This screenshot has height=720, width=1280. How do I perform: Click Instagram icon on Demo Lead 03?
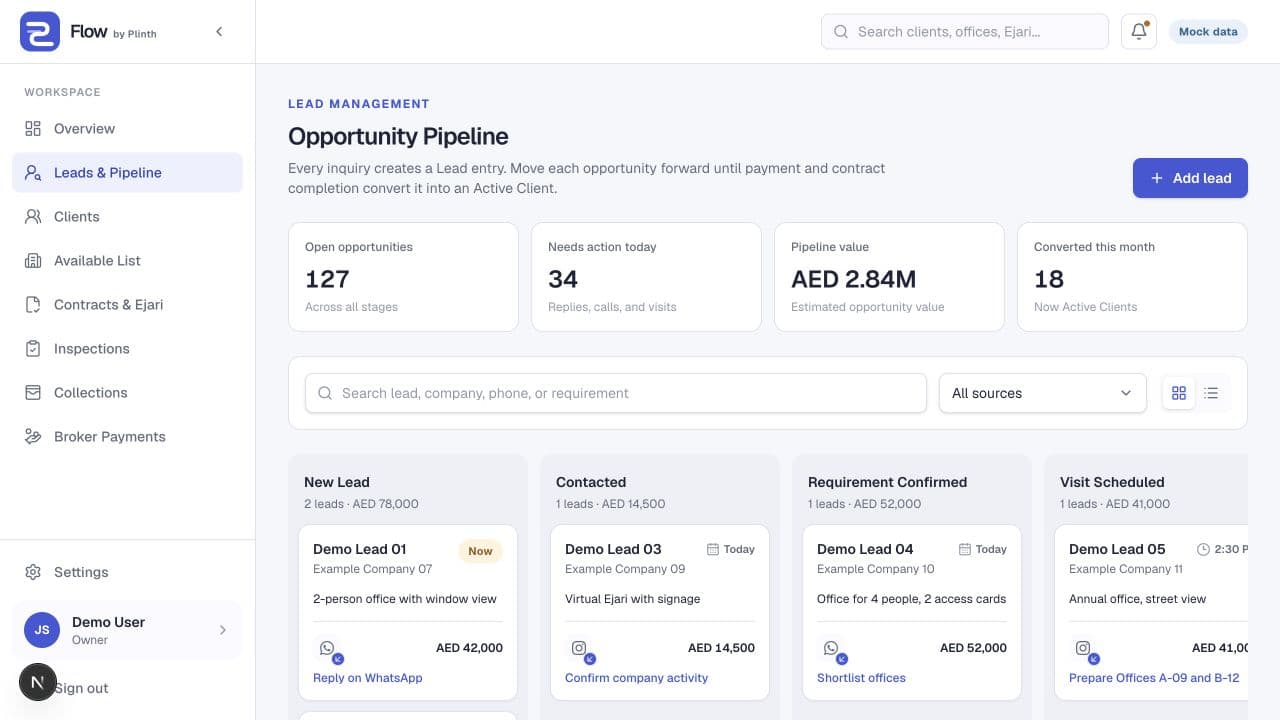(579, 648)
